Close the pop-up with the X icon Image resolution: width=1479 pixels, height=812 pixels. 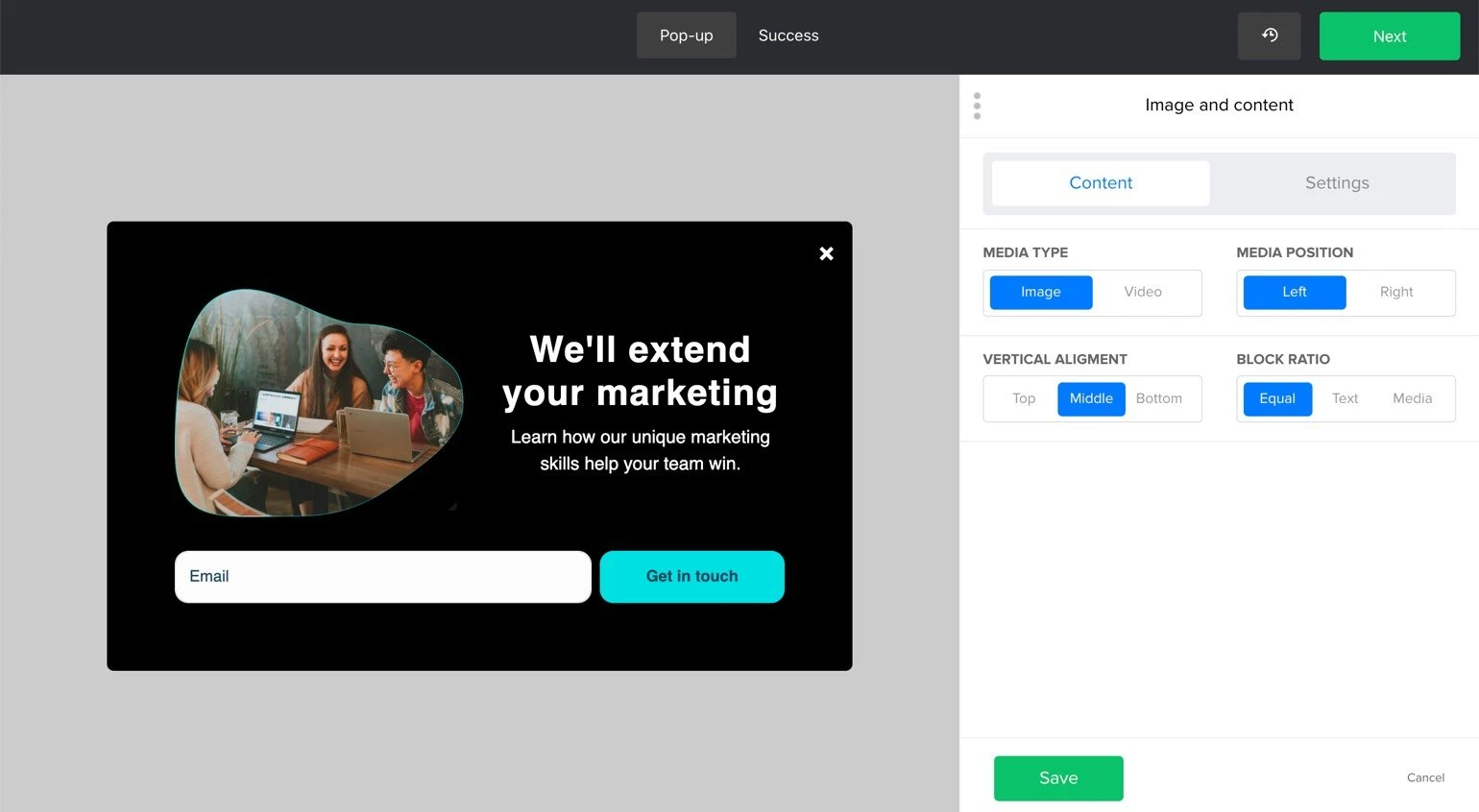point(826,253)
